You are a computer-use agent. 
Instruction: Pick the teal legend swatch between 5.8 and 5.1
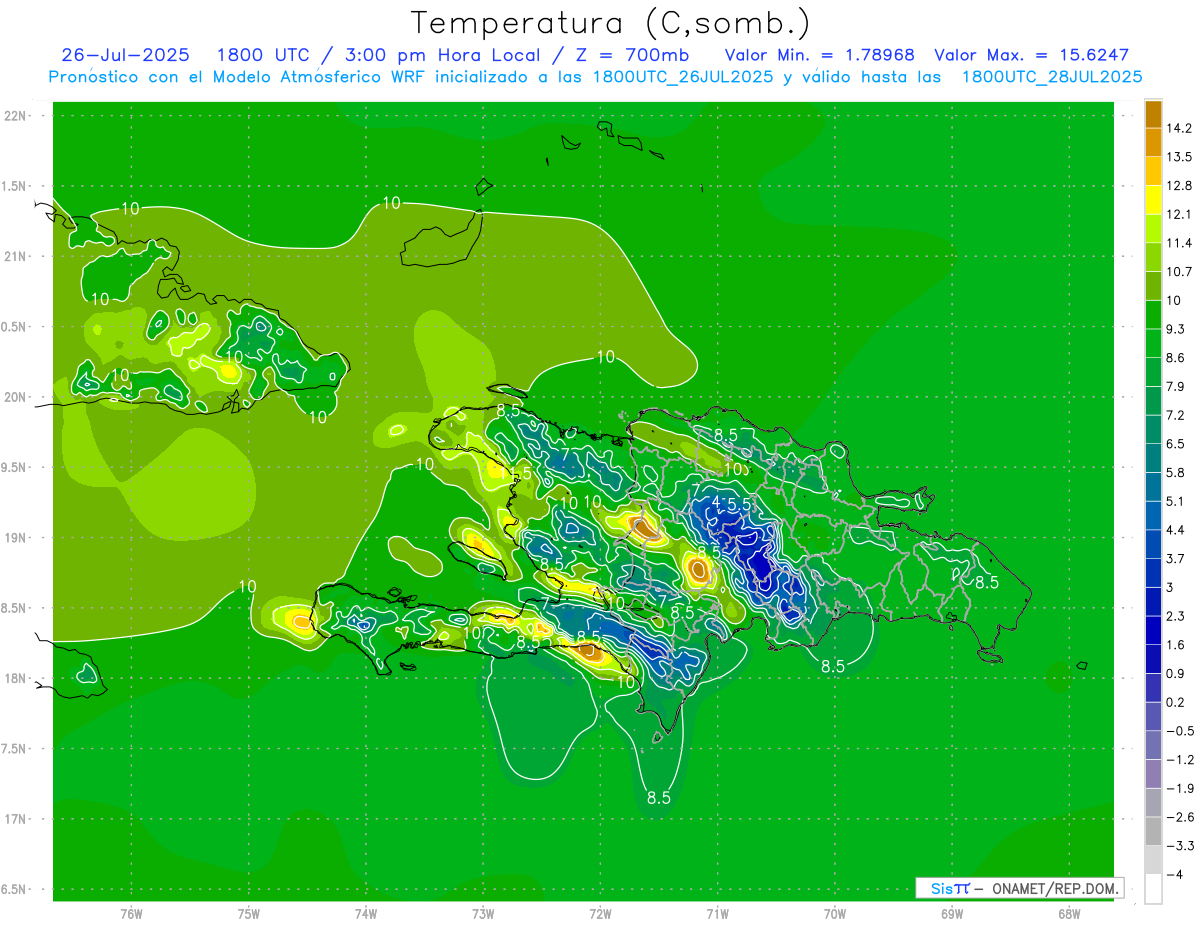1153,487
